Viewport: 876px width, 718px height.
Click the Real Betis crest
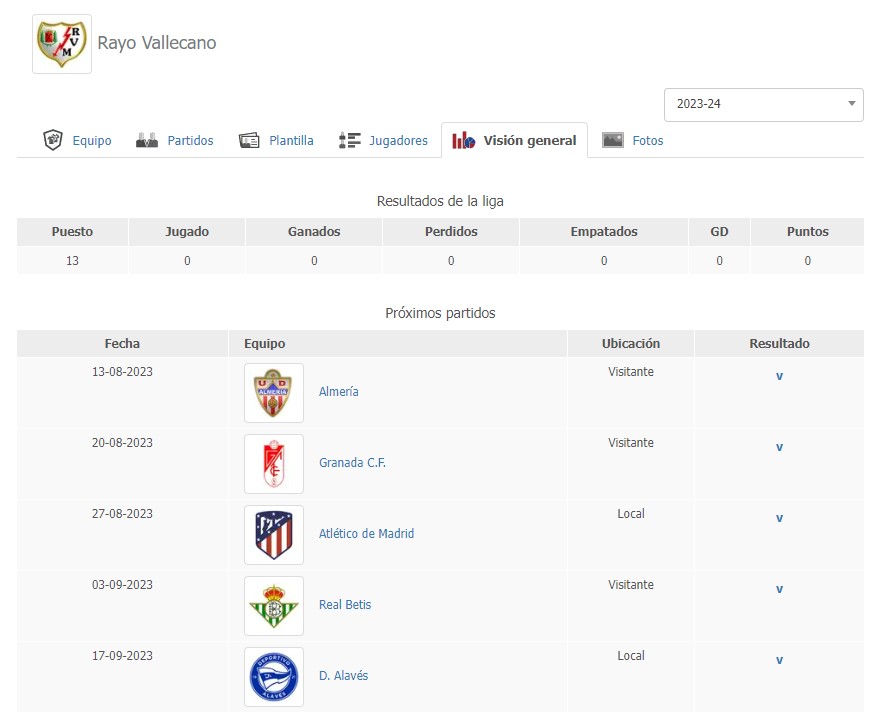pyautogui.click(x=273, y=606)
